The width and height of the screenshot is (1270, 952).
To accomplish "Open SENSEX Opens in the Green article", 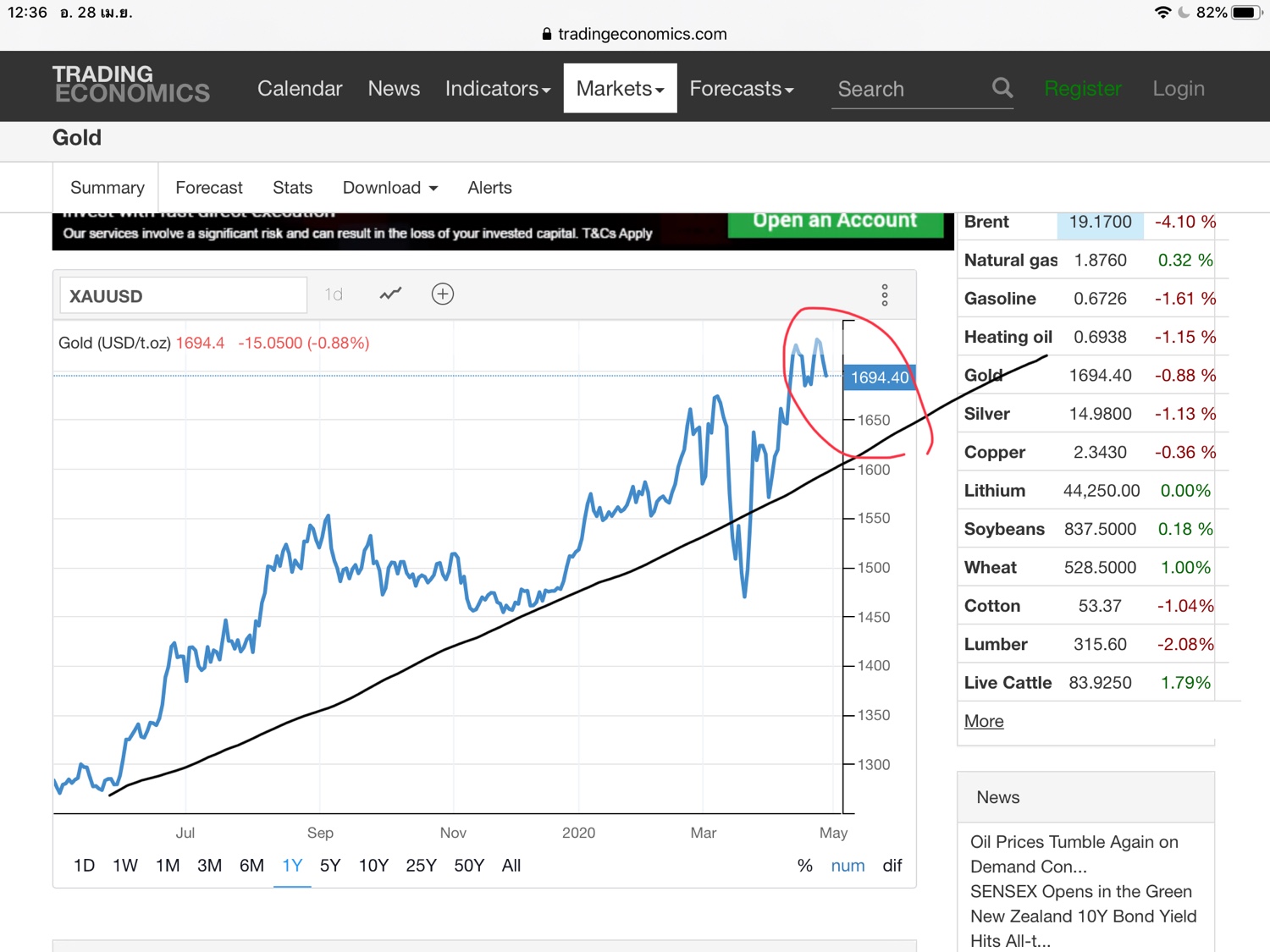I will coord(1081,891).
